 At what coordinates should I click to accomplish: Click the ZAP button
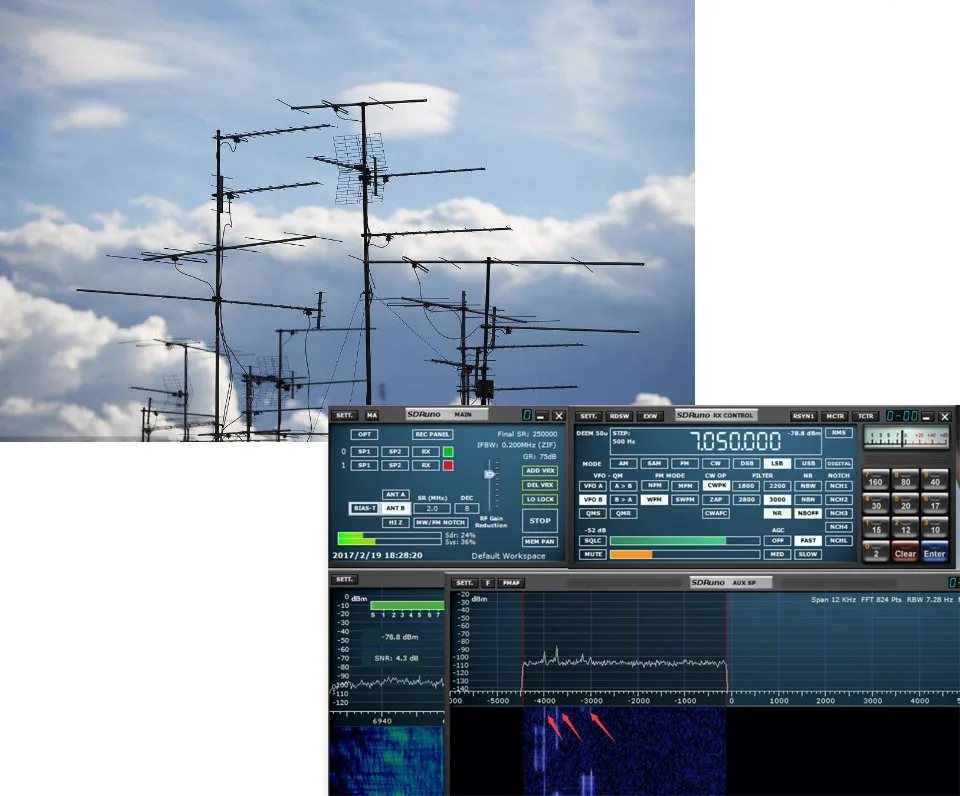[x=715, y=500]
